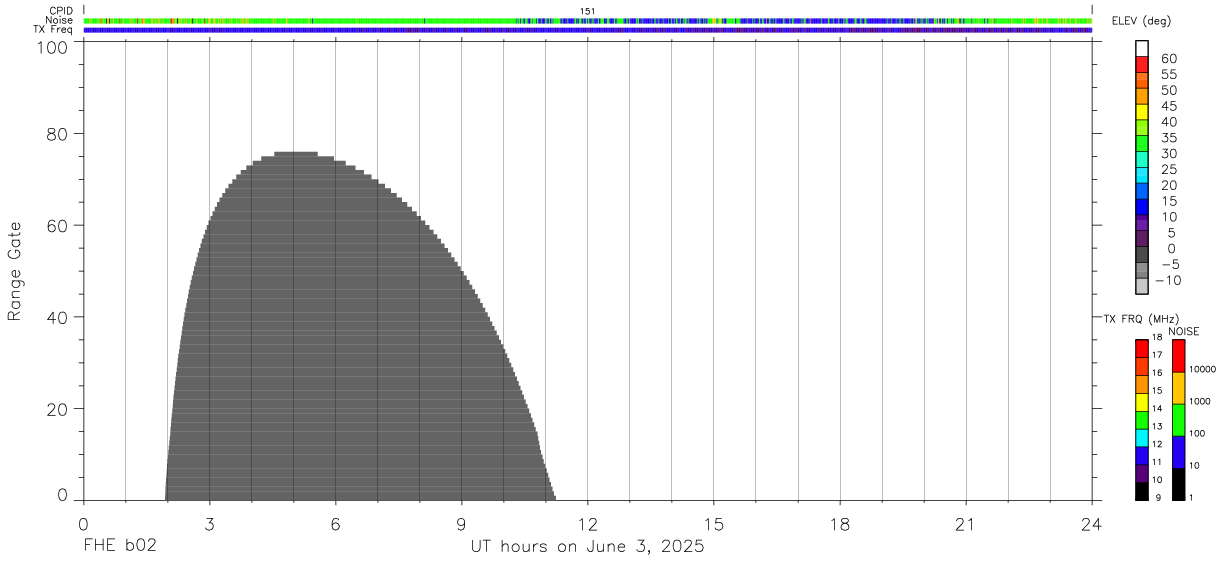The width and height of the screenshot is (1228, 567).
Task: Select the green NOISE segment between 1000 and 100
Action: pos(1178,420)
